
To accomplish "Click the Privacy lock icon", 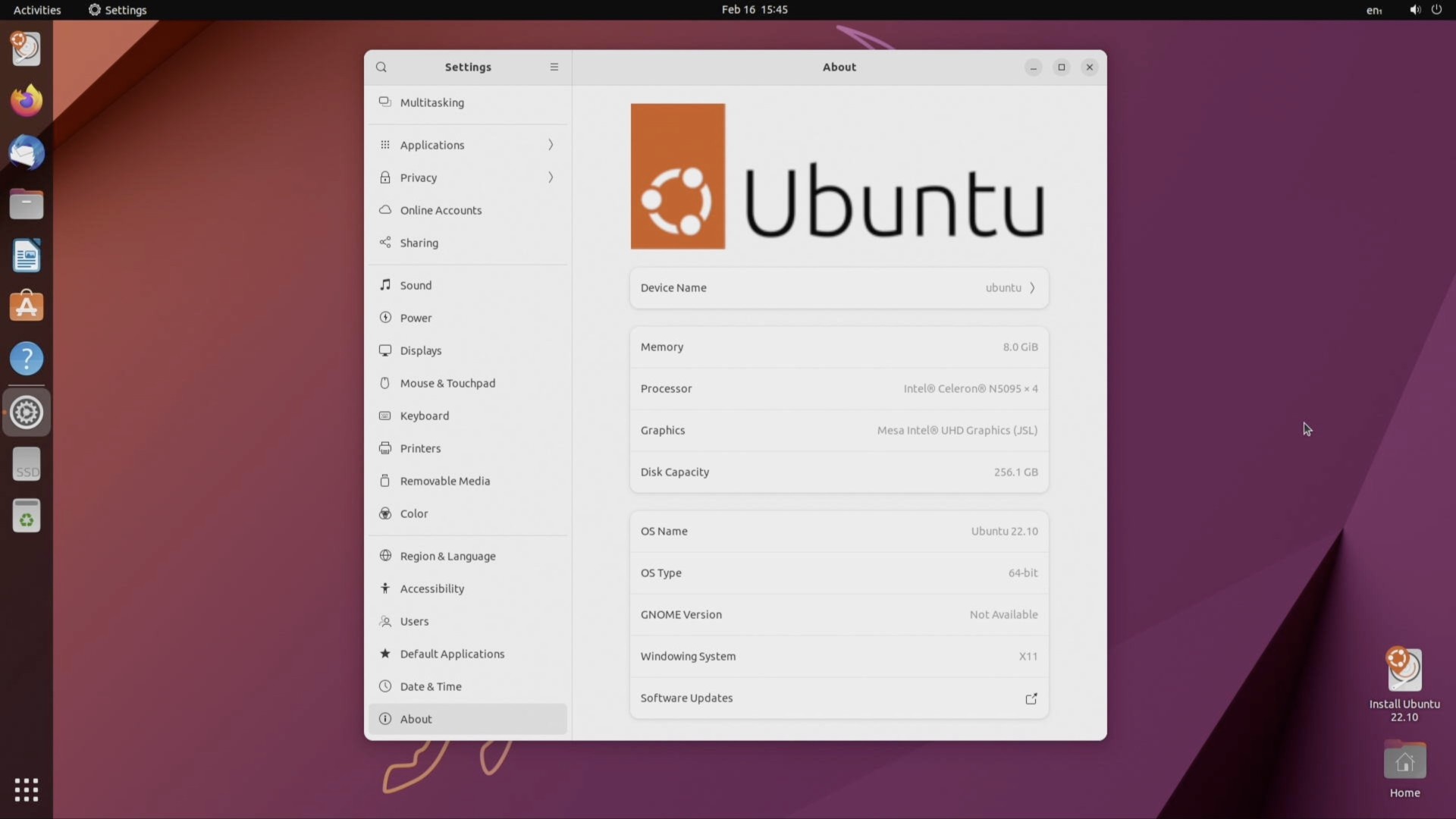I will coord(385,177).
